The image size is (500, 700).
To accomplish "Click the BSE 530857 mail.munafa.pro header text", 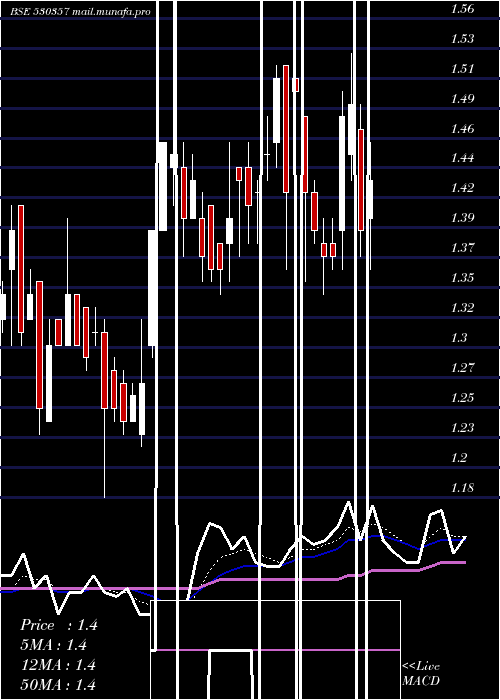I will click(x=80, y=12).
